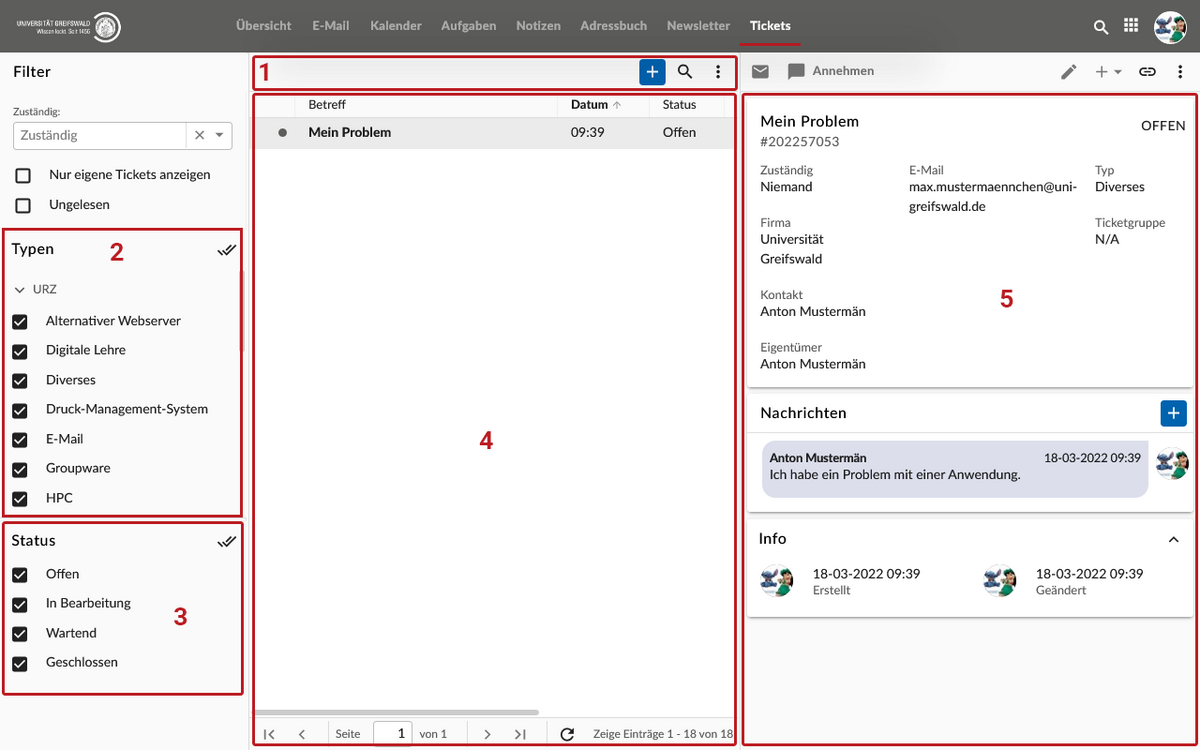
Task: Open the Adressbuch tab
Action: click(x=614, y=26)
